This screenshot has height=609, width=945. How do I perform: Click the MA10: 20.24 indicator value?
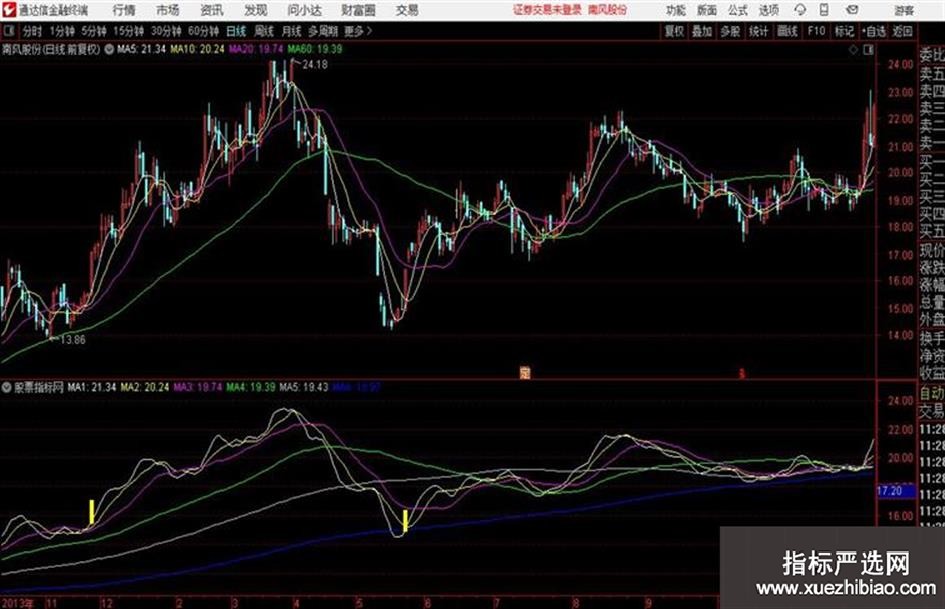tap(197, 49)
